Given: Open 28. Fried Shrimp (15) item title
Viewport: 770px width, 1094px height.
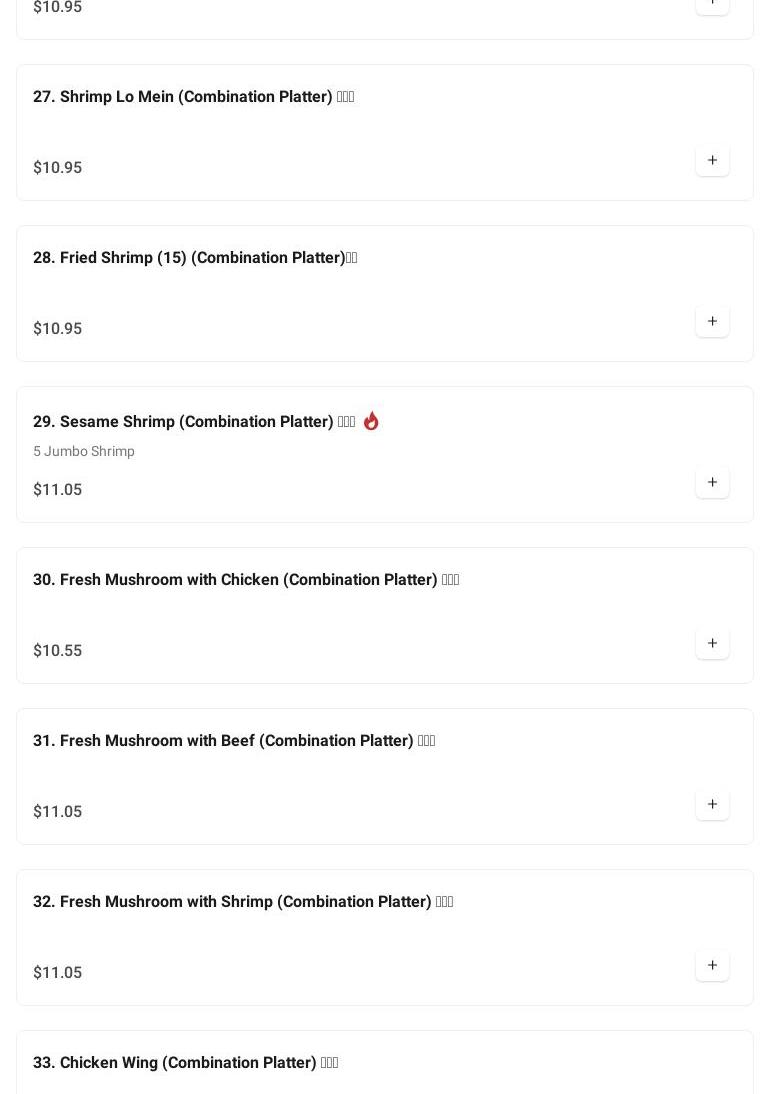Looking at the screenshot, I should [195, 258].
